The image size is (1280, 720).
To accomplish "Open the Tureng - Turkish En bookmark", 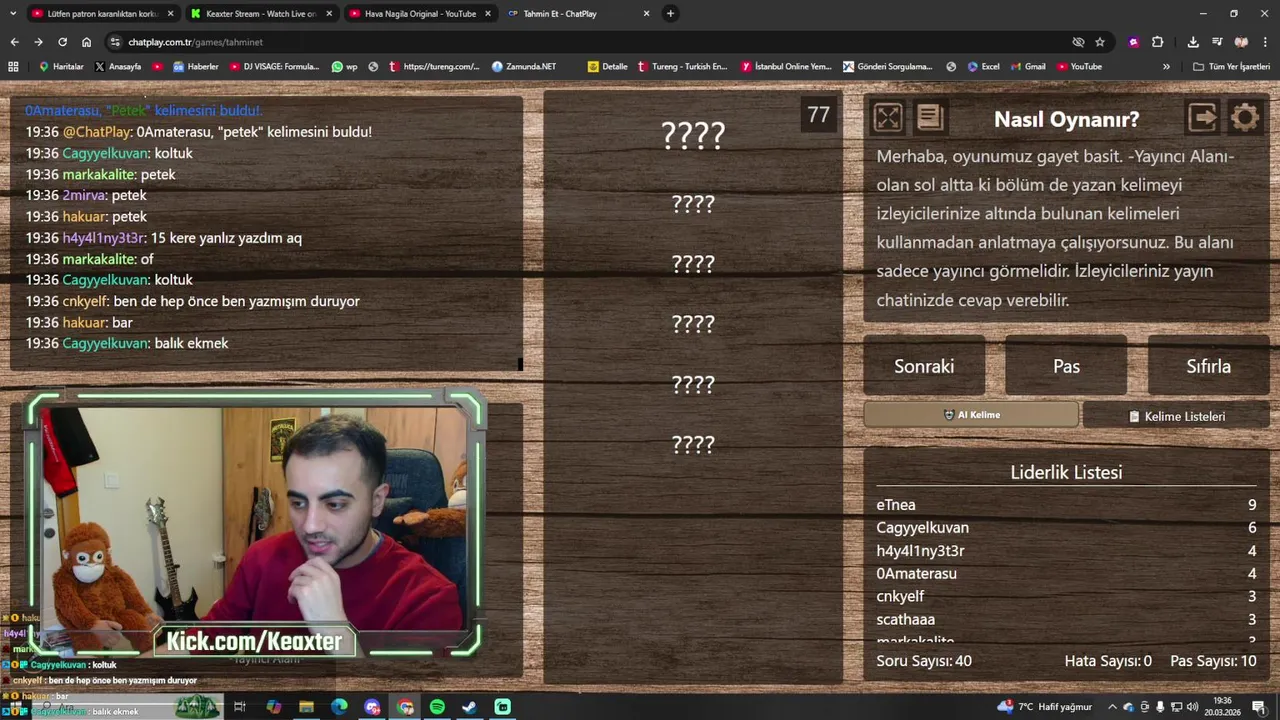I will point(682,67).
